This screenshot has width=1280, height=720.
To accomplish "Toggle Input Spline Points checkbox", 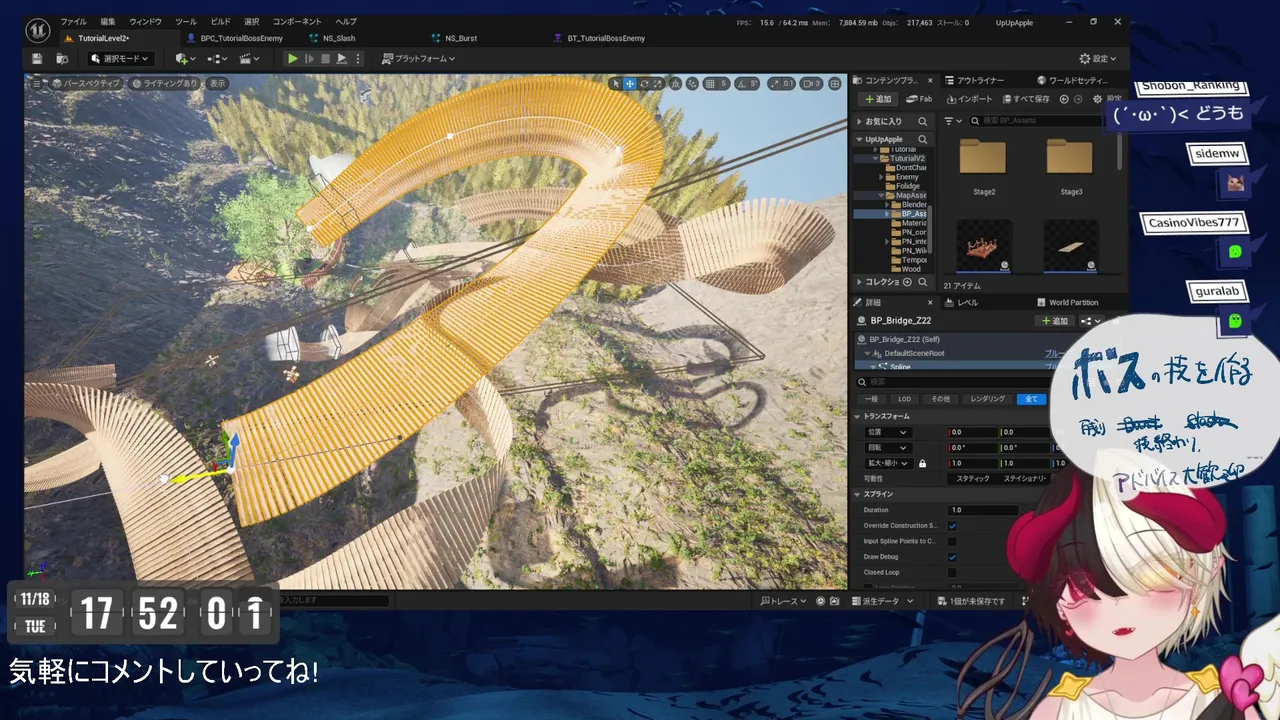I will 952,541.
